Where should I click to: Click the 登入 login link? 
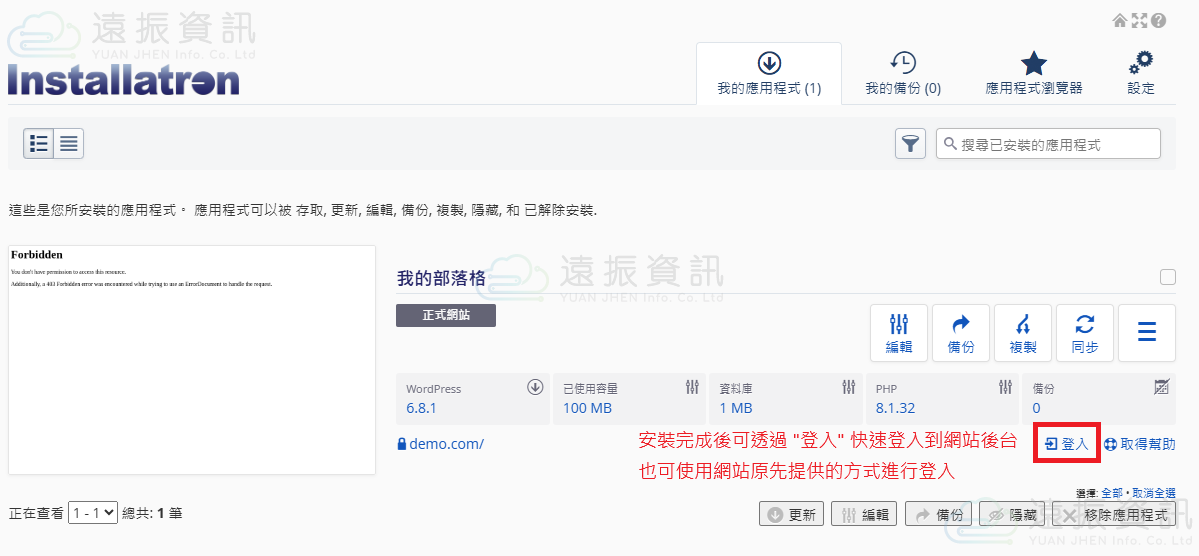tap(1066, 444)
